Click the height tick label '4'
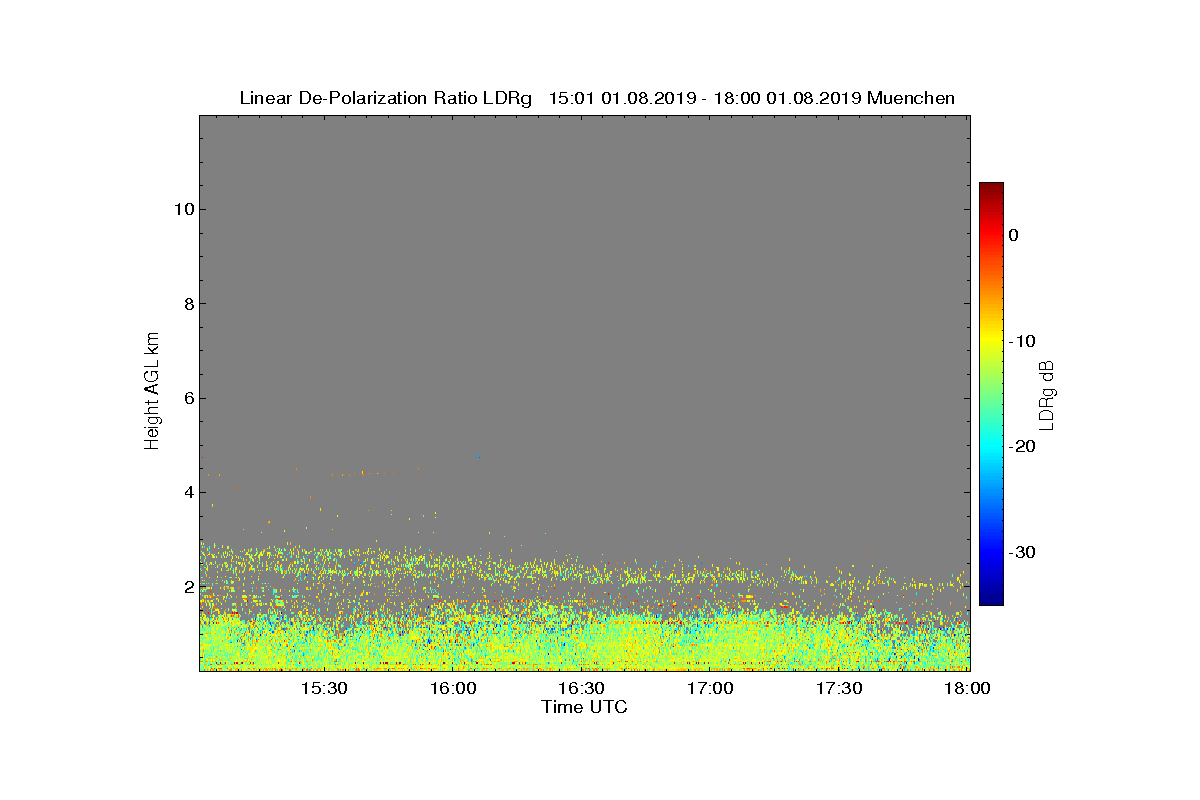This screenshot has width=1200, height=800. [187, 492]
